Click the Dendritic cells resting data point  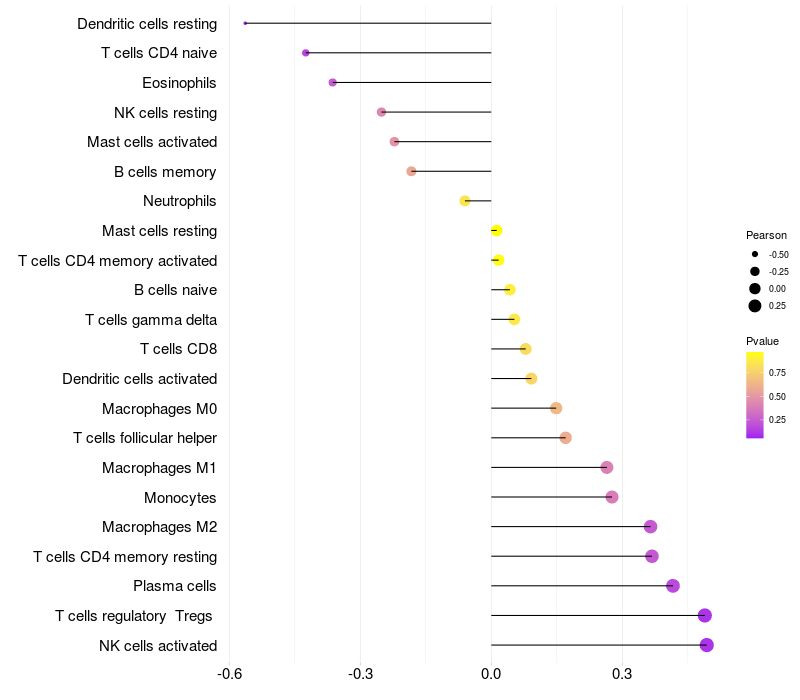[x=245, y=23]
